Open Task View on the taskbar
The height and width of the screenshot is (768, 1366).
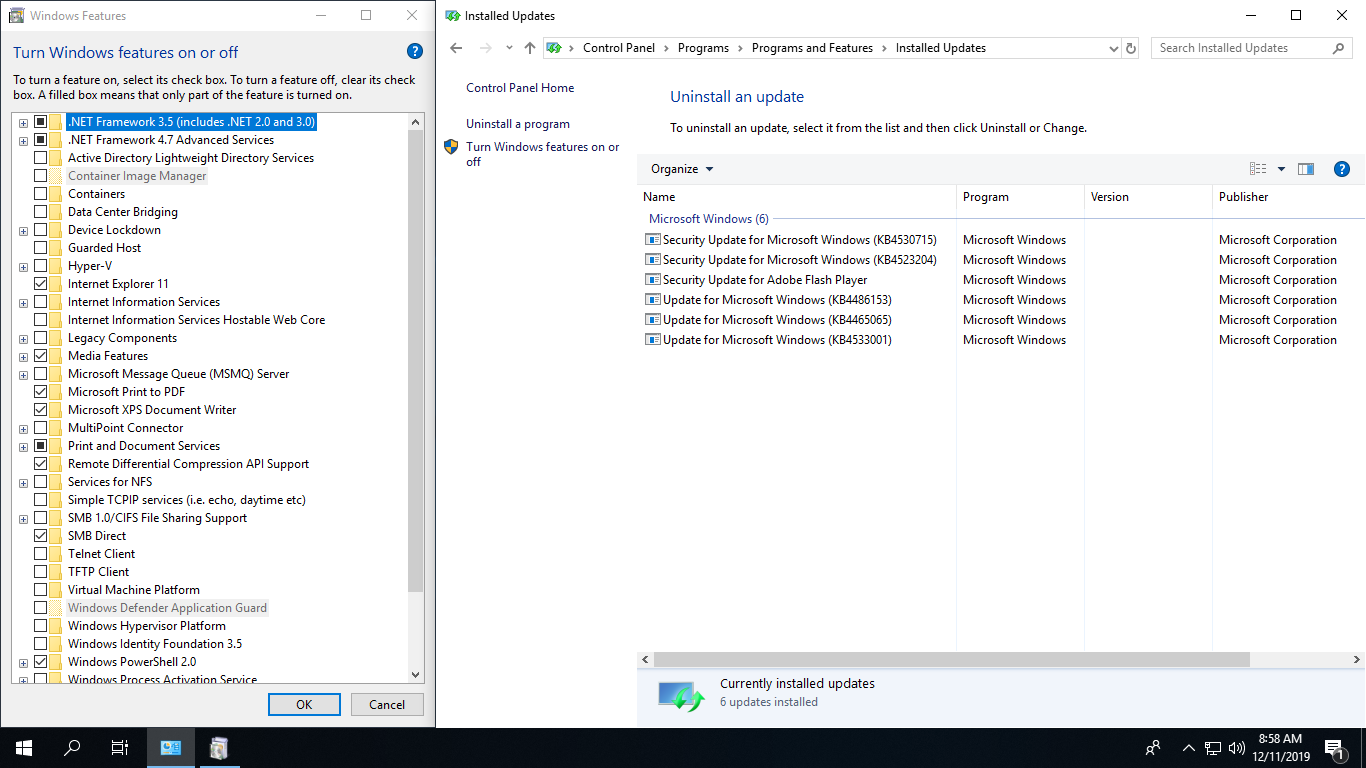(120, 747)
